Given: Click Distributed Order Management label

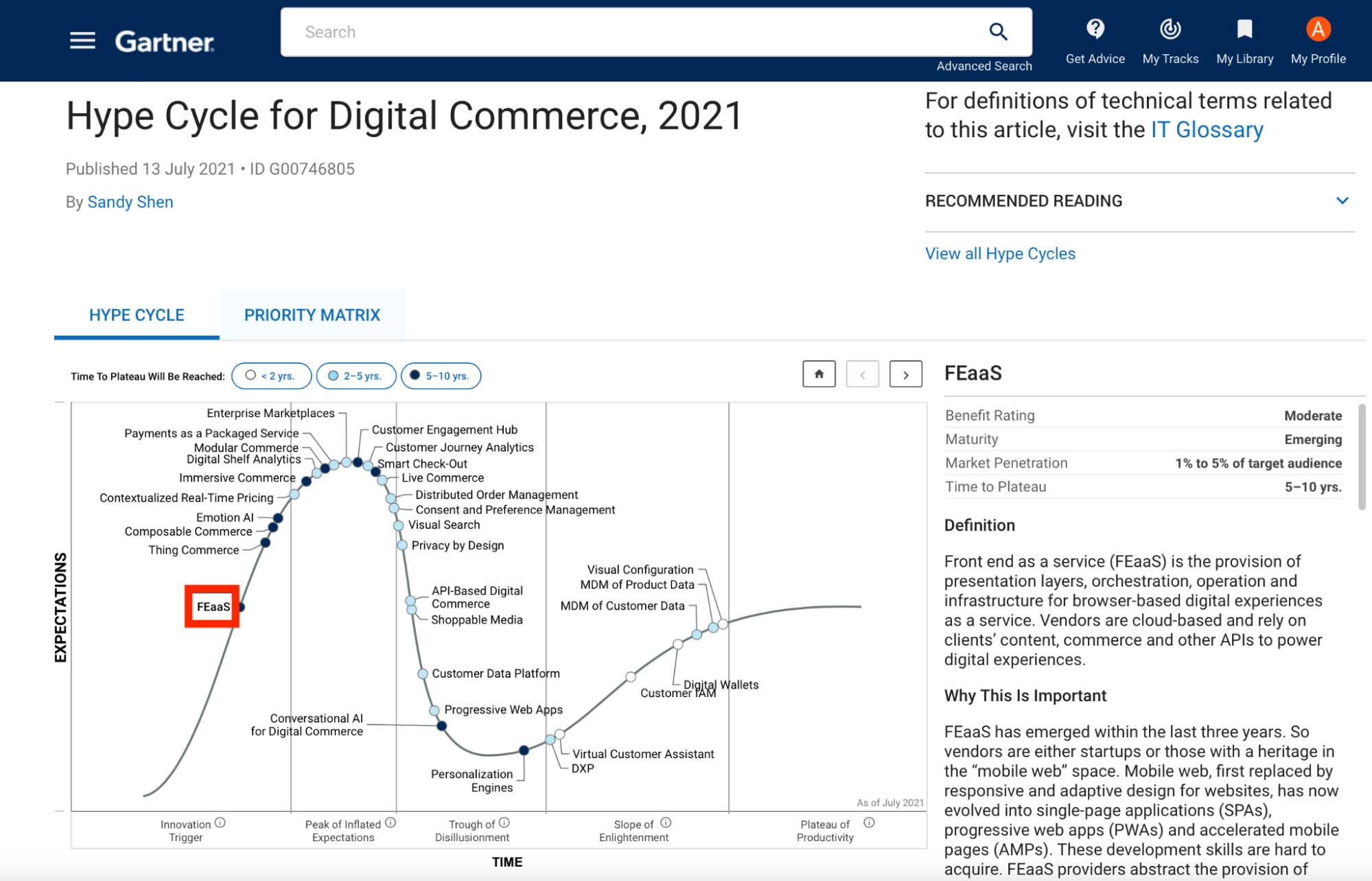Looking at the screenshot, I should pos(496,495).
